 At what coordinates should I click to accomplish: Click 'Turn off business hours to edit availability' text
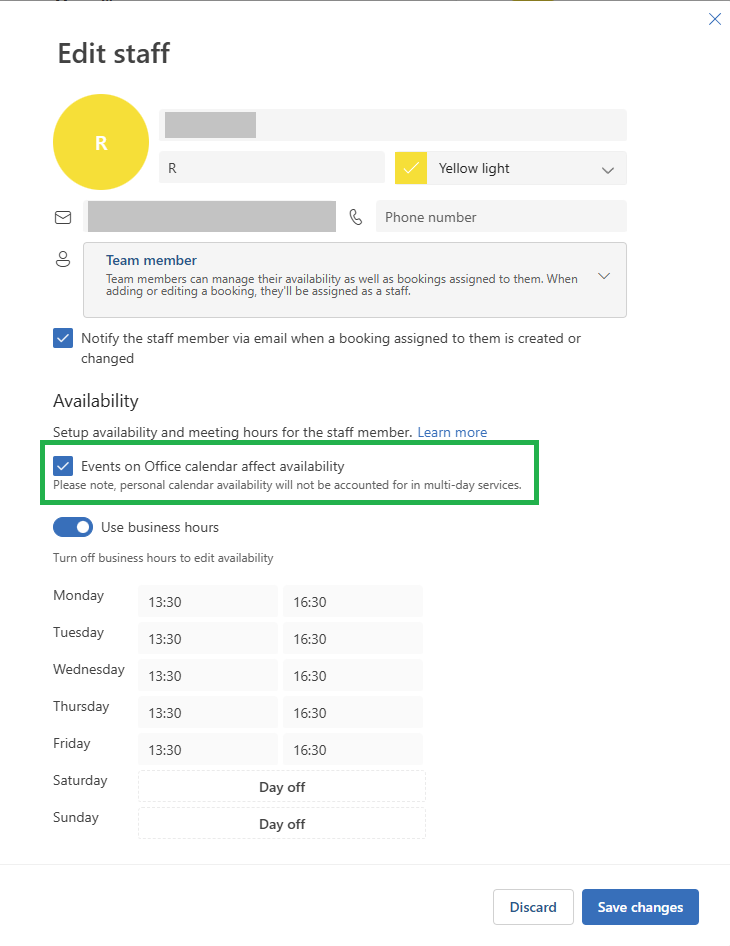point(163,557)
